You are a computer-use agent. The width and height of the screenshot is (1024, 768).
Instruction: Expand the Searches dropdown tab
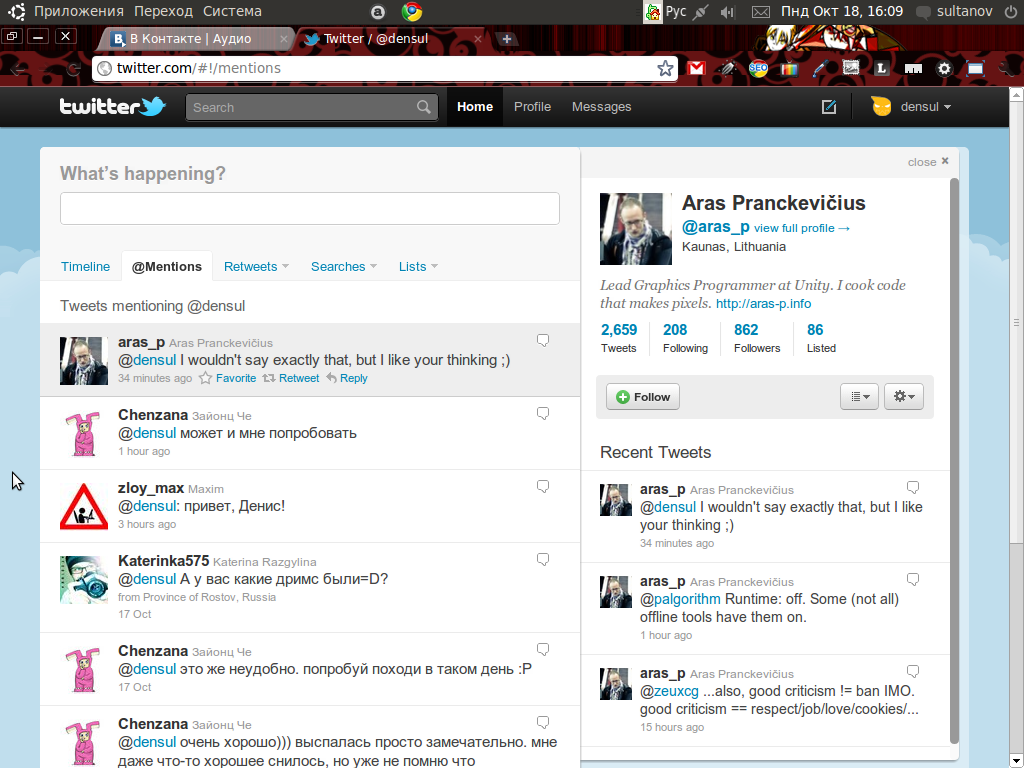(344, 266)
